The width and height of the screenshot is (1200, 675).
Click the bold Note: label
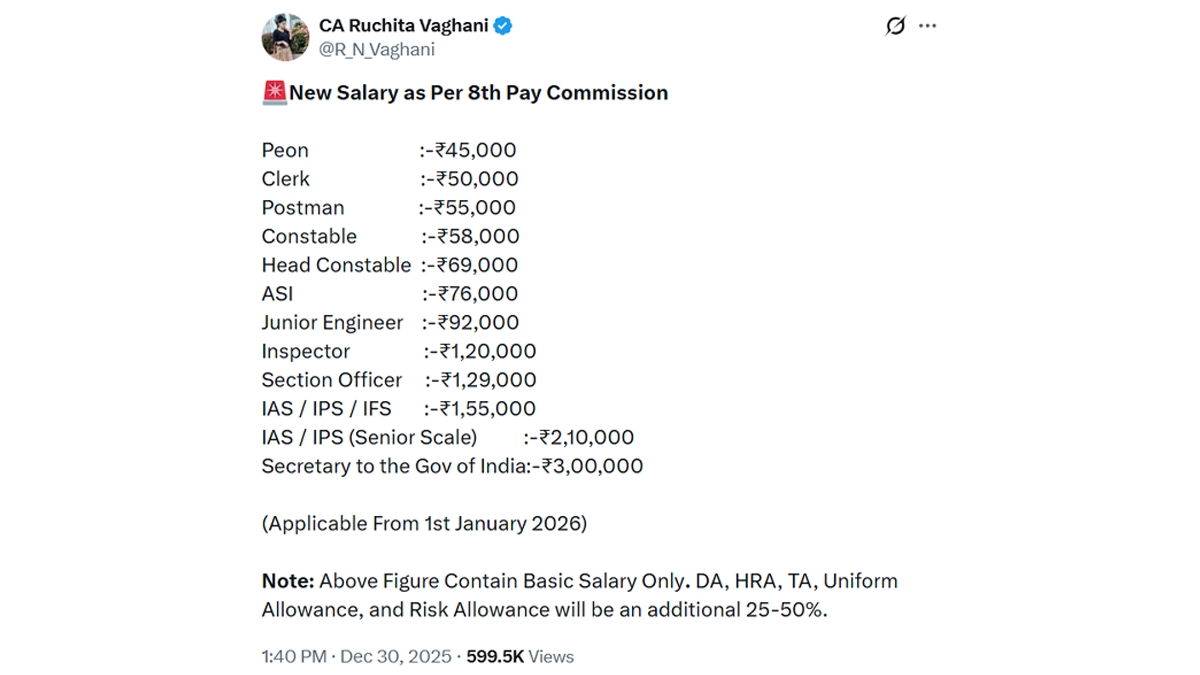pyautogui.click(x=288, y=581)
